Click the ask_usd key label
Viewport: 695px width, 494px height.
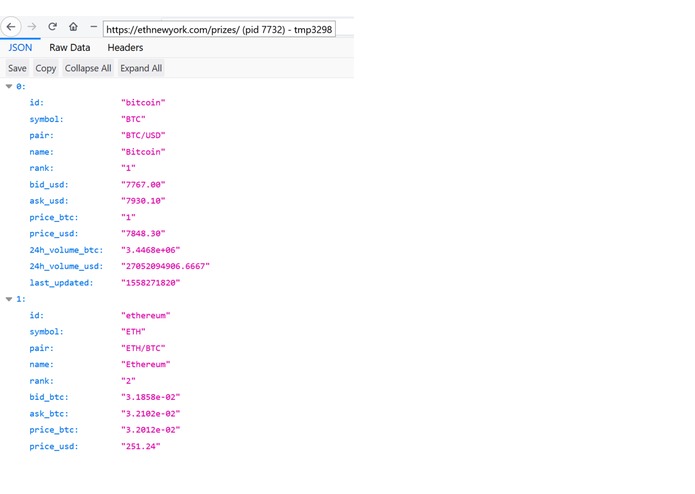point(49,201)
